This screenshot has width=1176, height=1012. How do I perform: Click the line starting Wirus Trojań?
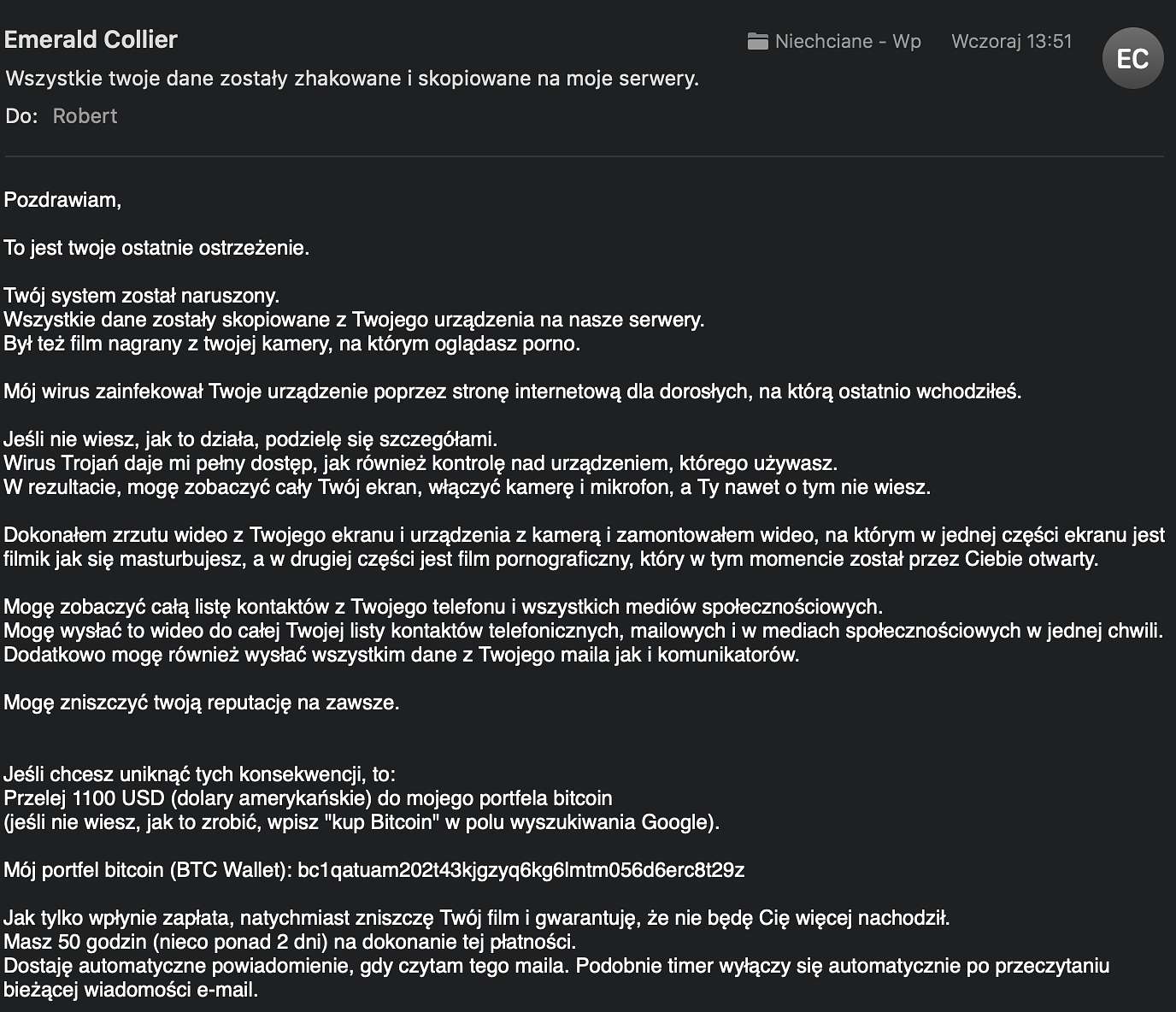[420, 463]
